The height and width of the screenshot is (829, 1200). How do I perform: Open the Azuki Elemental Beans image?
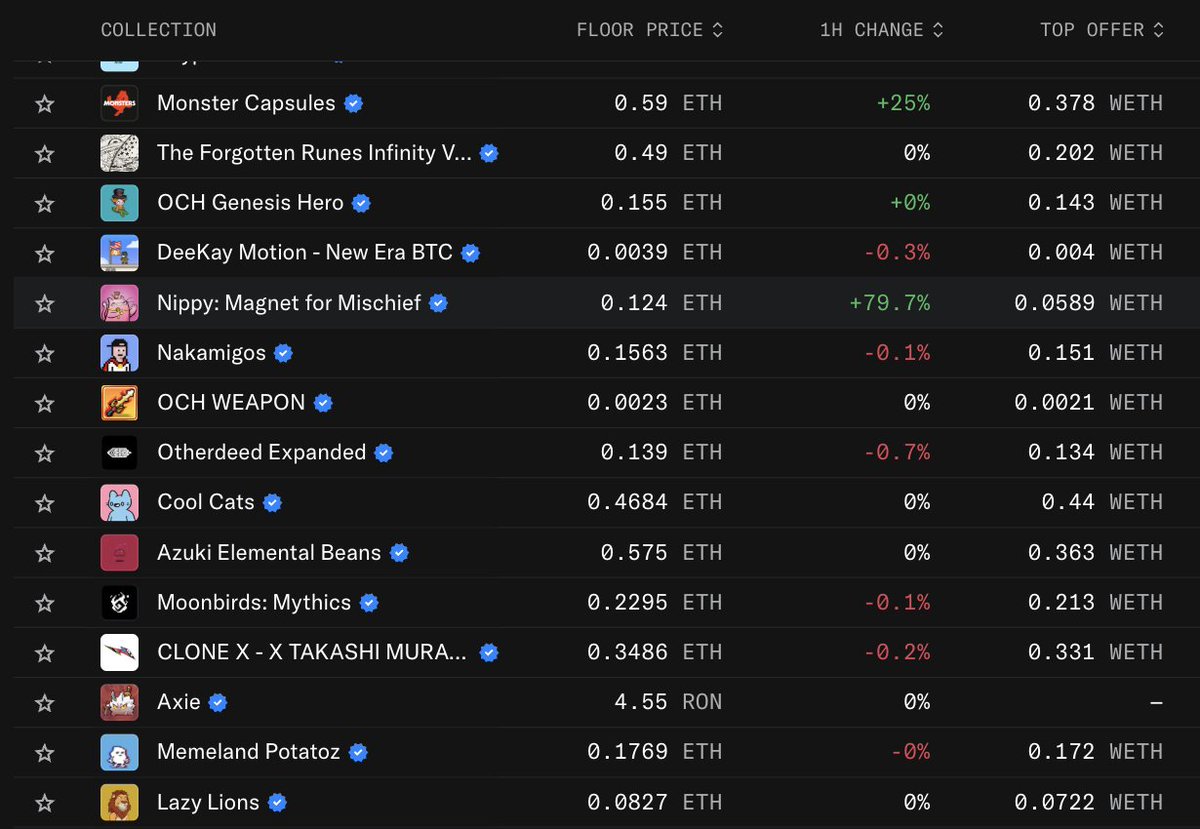pyautogui.click(x=120, y=553)
